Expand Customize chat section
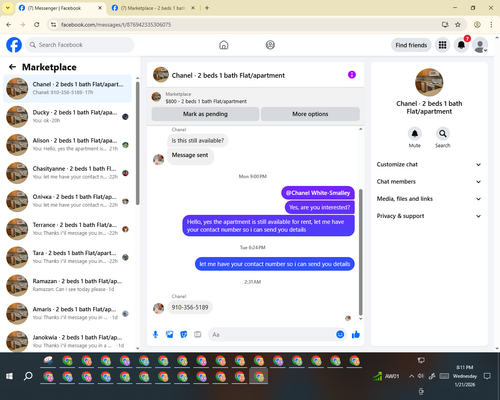 coord(429,164)
